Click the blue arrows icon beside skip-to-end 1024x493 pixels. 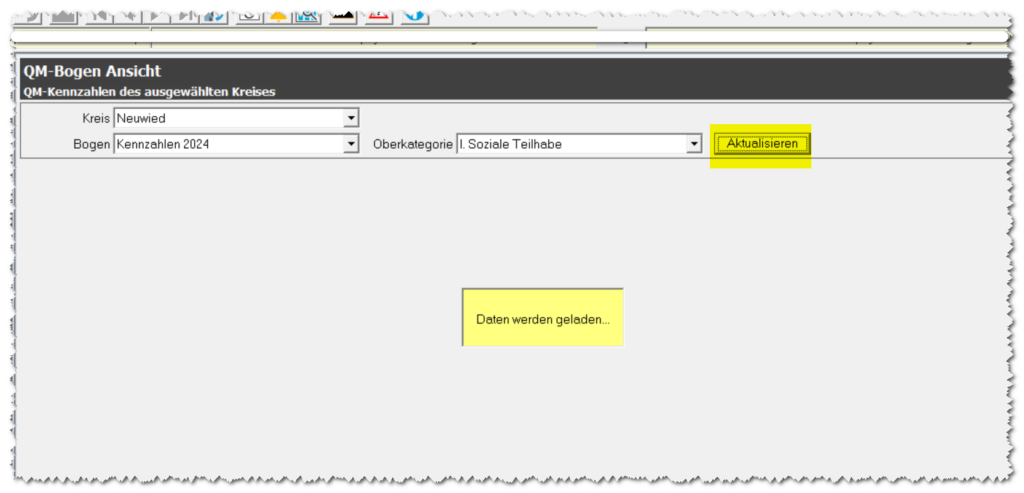[213, 14]
